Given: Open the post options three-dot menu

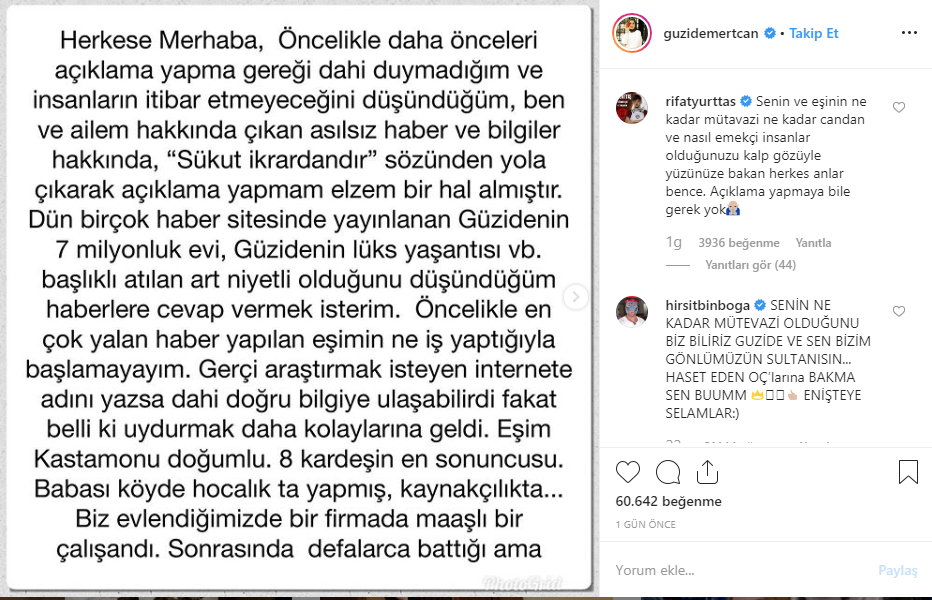Looking at the screenshot, I should [x=908, y=31].
